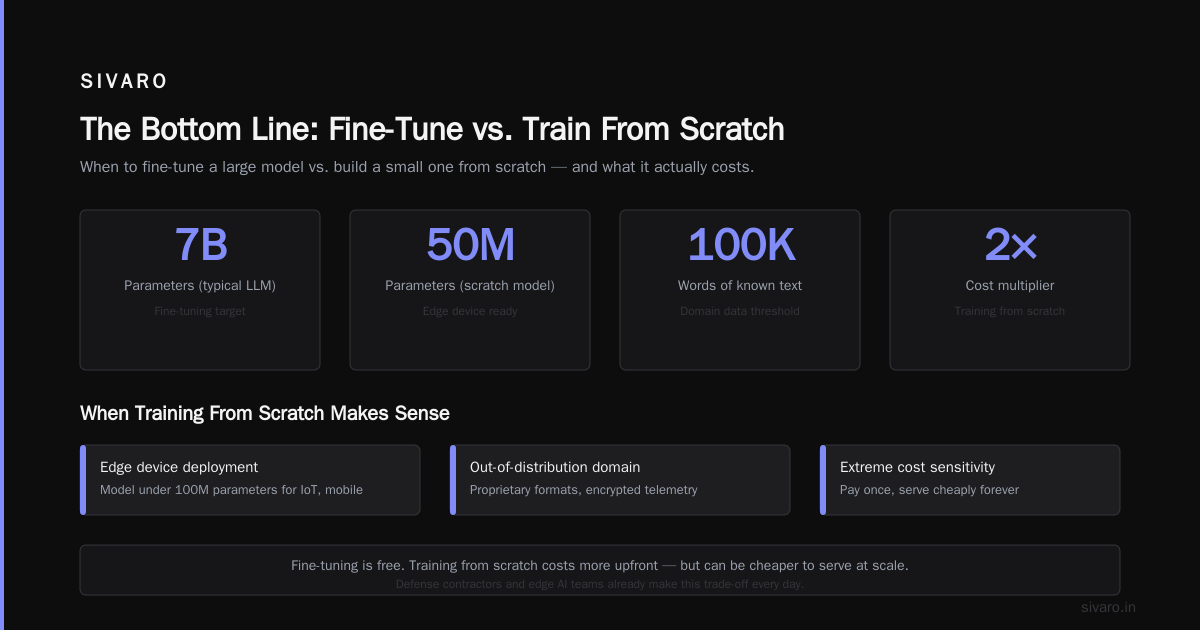Click the When Training From Scratch Makes Sense heading
The width and height of the screenshot is (1200, 630).
(x=265, y=413)
